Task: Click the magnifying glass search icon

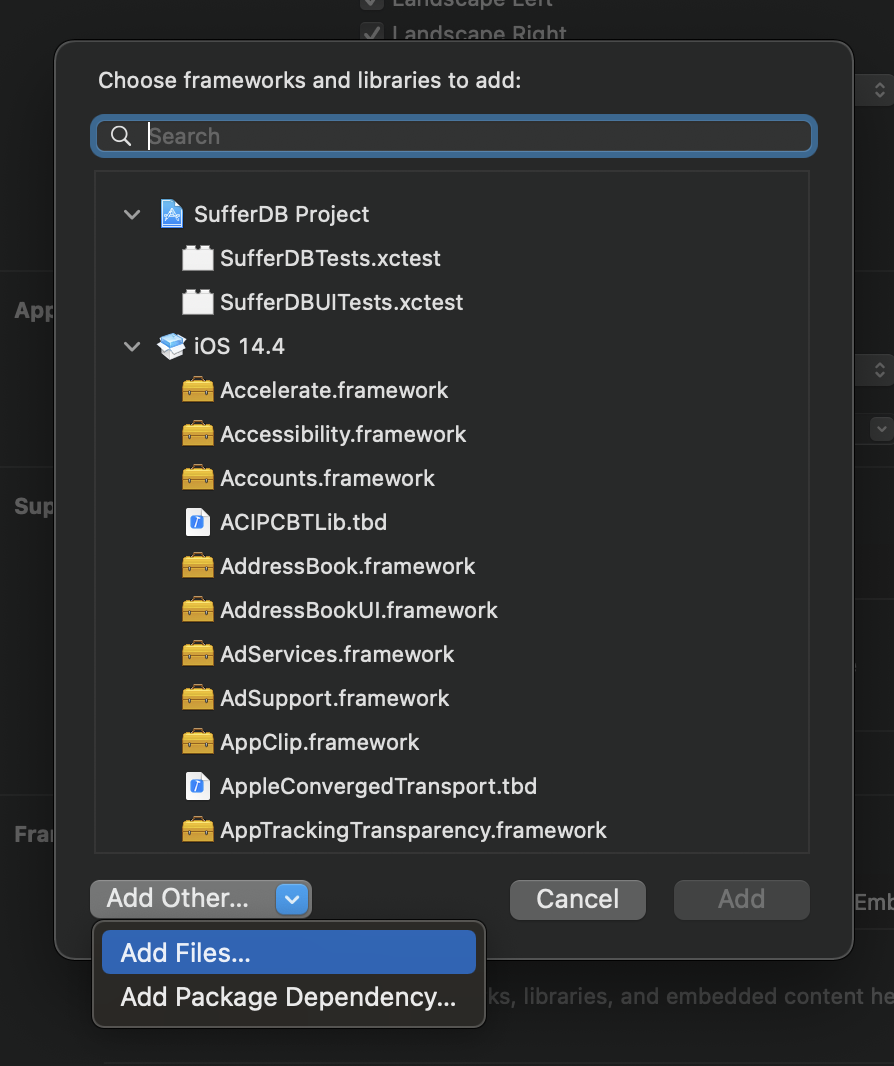Action: 121,136
